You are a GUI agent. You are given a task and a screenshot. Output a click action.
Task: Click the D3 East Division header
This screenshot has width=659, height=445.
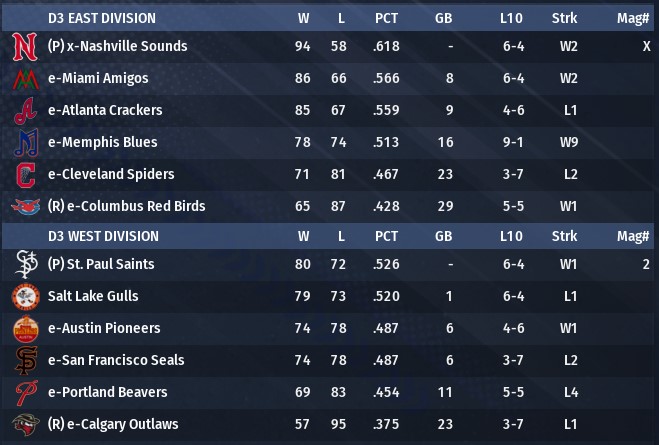coord(101,18)
